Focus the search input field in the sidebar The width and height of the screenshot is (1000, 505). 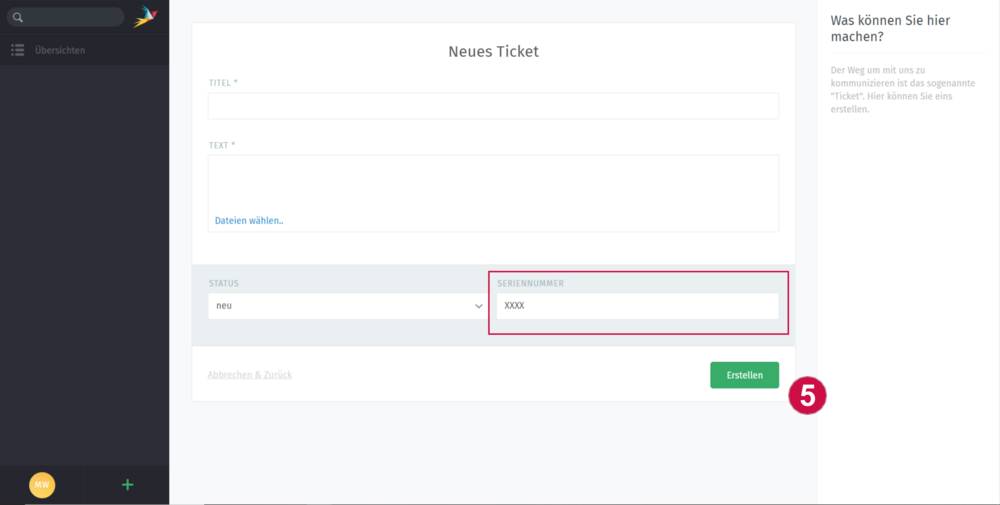pos(70,17)
